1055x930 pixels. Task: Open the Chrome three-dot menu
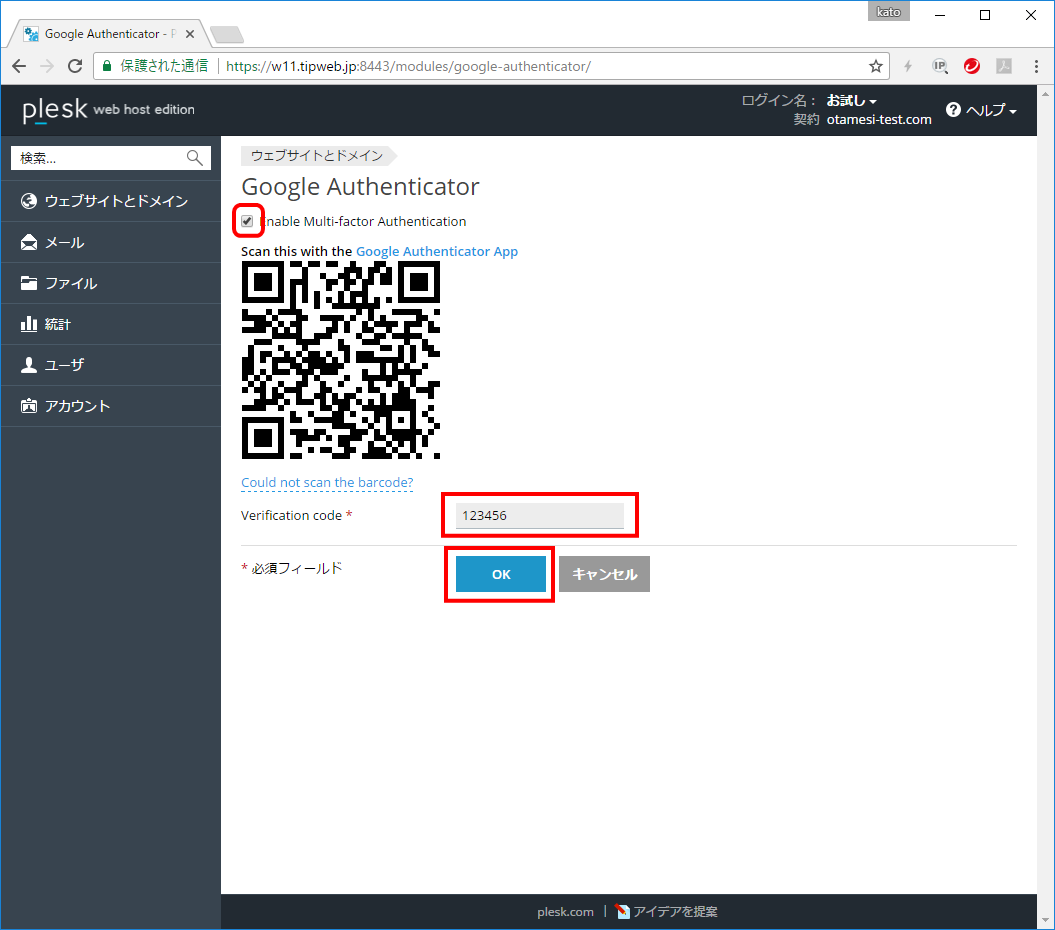(x=1036, y=66)
